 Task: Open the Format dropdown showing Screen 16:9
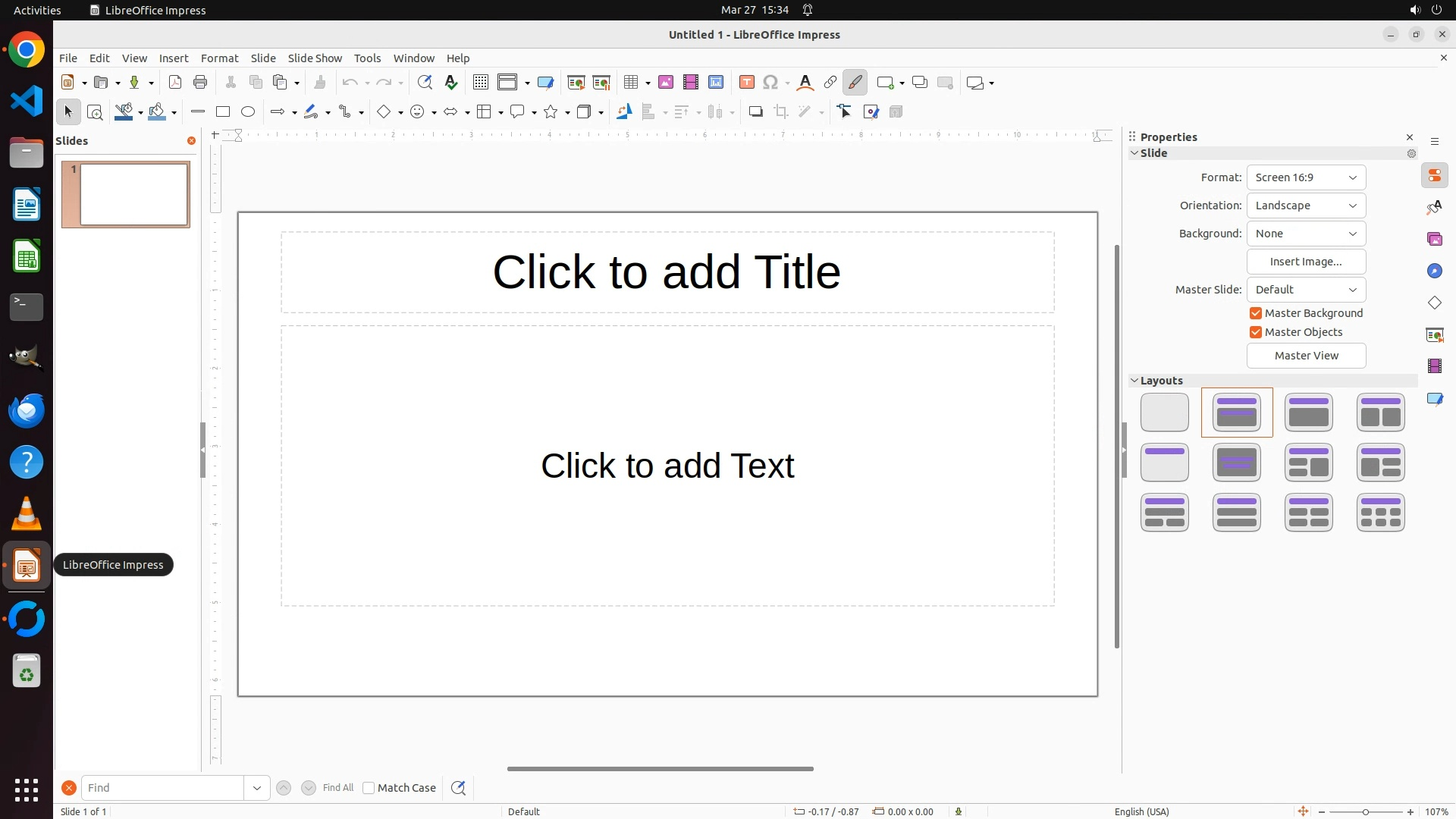pos(1306,177)
